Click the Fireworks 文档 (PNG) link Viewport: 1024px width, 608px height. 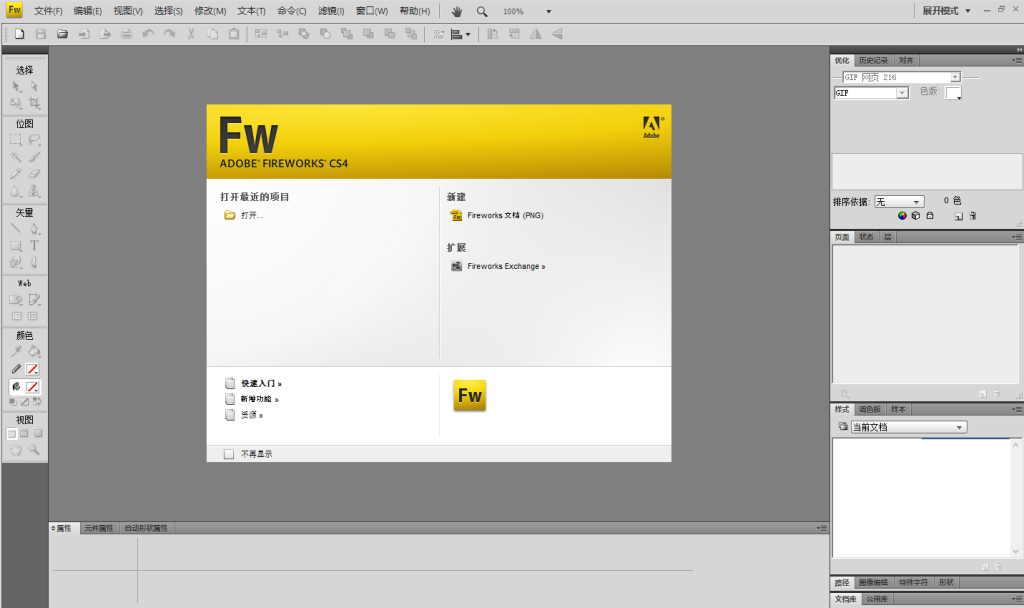(x=505, y=215)
